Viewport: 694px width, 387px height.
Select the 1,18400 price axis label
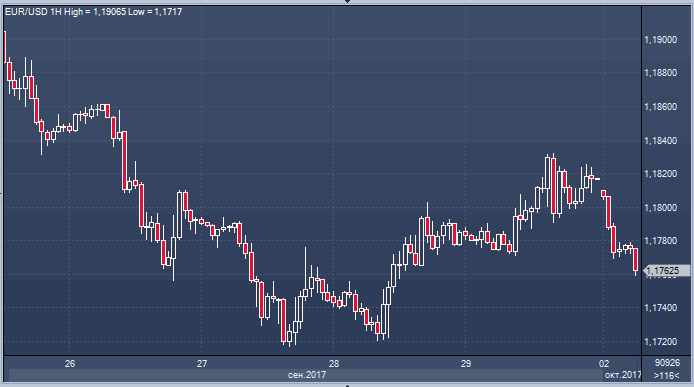pyautogui.click(x=661, y=141)
